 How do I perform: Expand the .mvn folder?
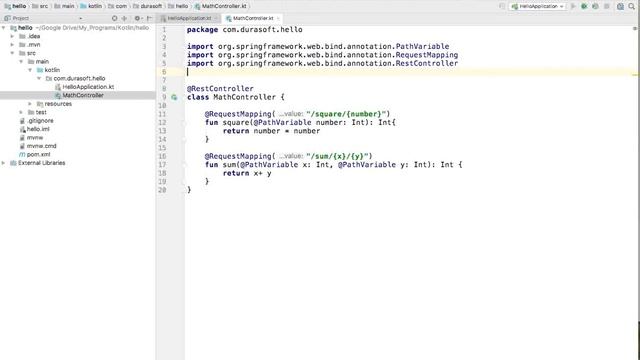(x=13, y=45)
